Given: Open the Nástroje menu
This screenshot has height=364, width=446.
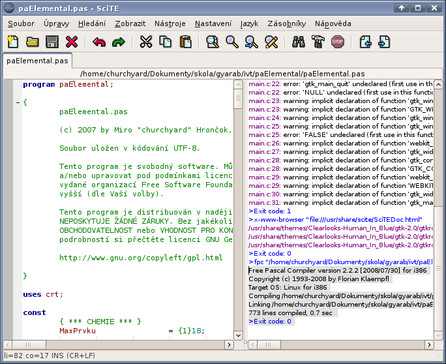Looking at the screenshot, I should 170,24.
